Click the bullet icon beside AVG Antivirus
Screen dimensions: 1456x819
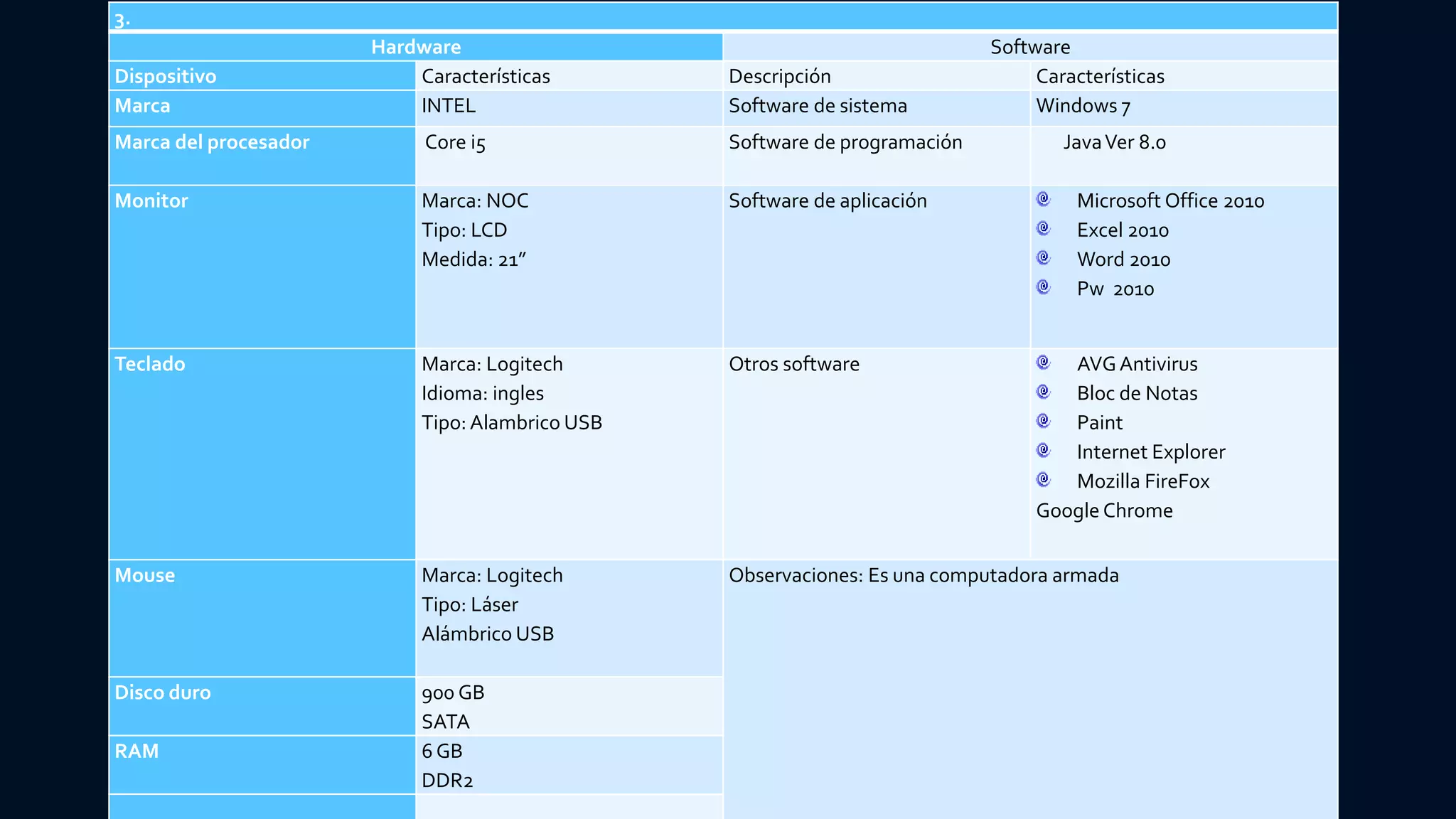click(1043, 363)
